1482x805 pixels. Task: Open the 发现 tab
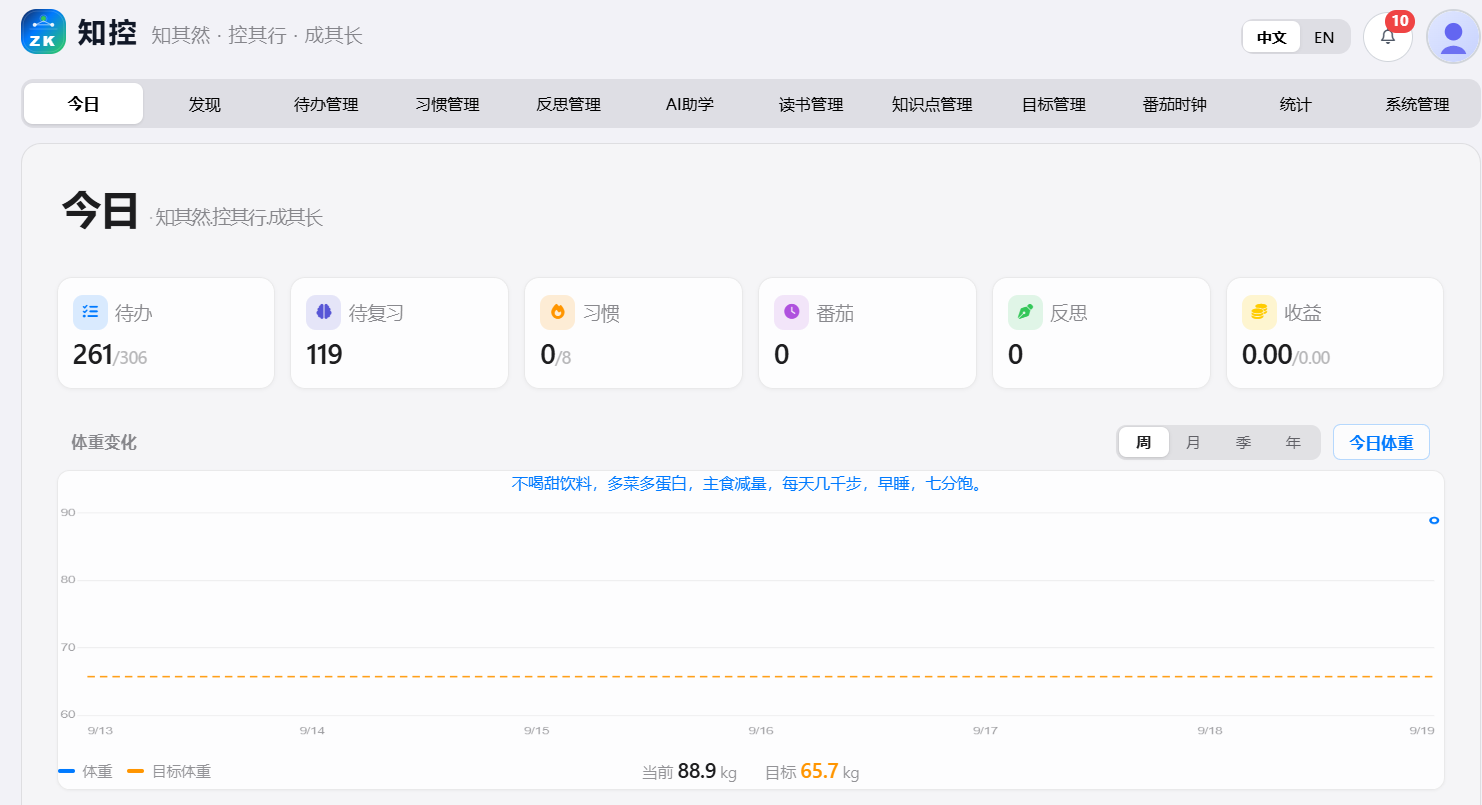click(205, 104)
